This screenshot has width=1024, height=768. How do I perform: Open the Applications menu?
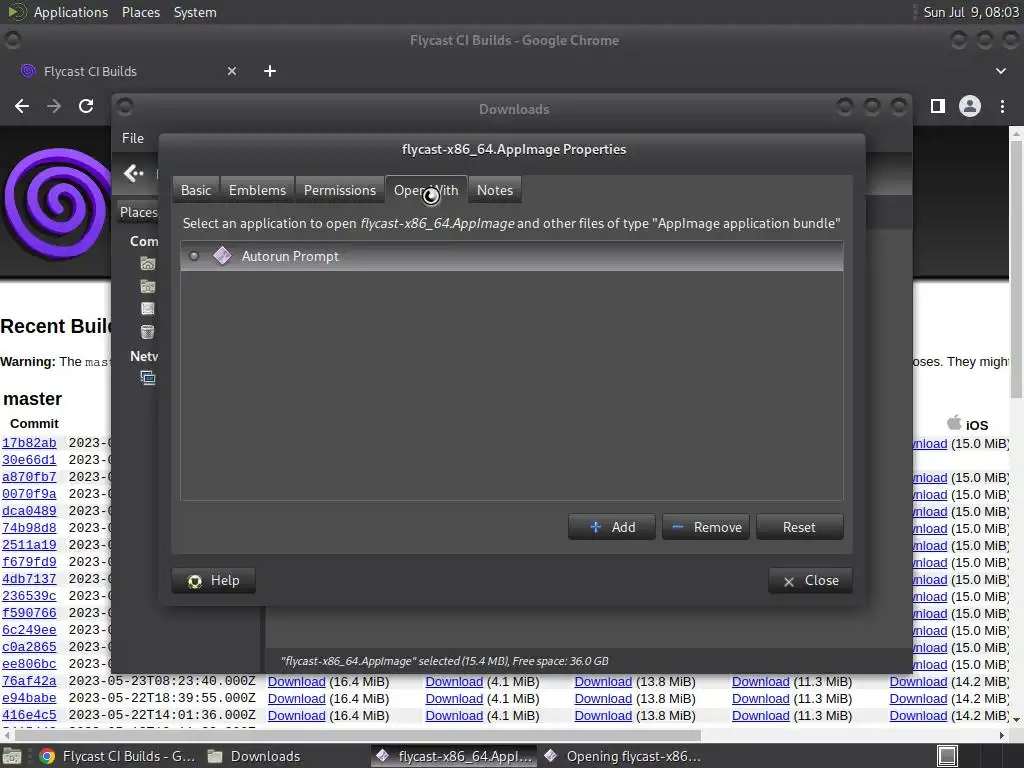(x=71, y=12)
